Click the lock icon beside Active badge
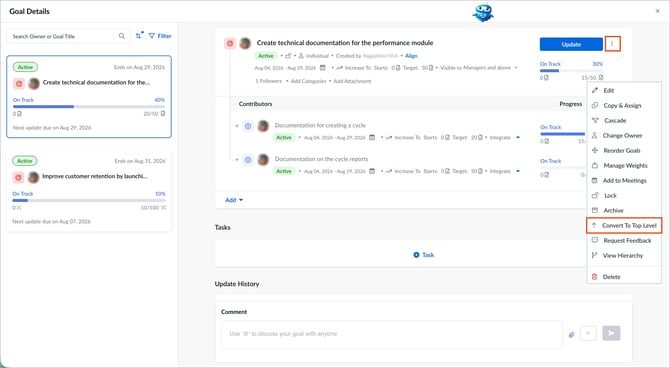The height and width of the screenshot is (368, 670). click(288, 56)
